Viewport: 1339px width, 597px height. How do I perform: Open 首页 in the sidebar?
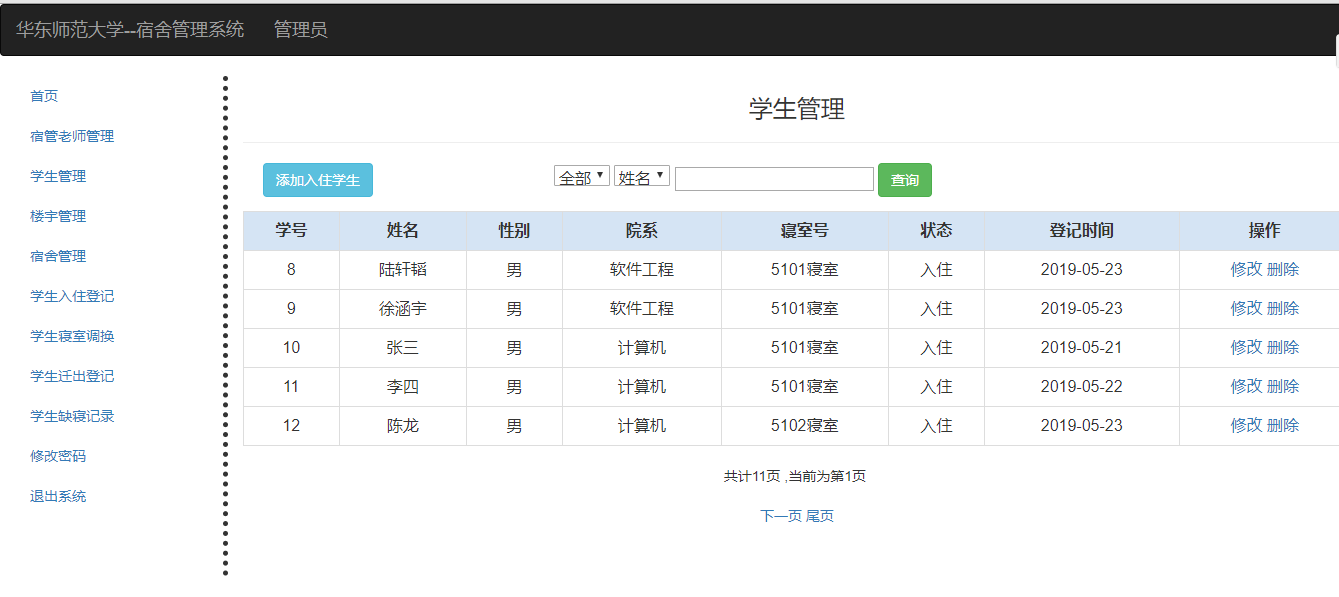click(44, 96)
